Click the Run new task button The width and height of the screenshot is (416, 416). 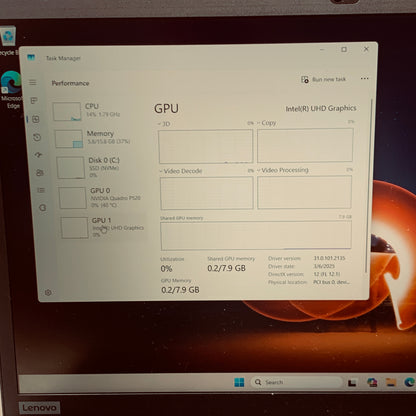pos(324,79)
